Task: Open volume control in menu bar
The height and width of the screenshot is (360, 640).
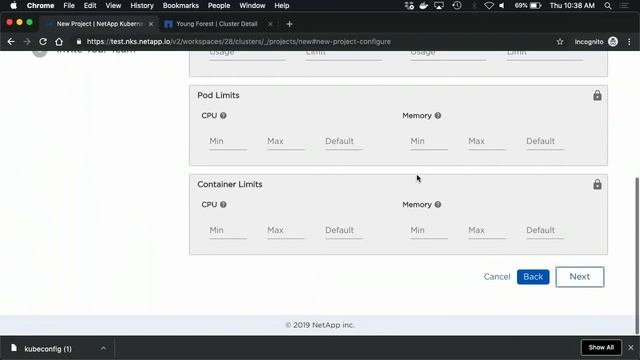Action: point(502,6)
